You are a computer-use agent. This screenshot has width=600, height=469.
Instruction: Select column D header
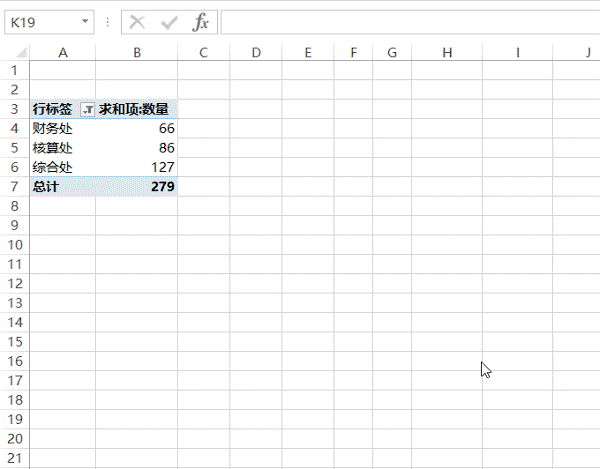click(x=256, y=52)
